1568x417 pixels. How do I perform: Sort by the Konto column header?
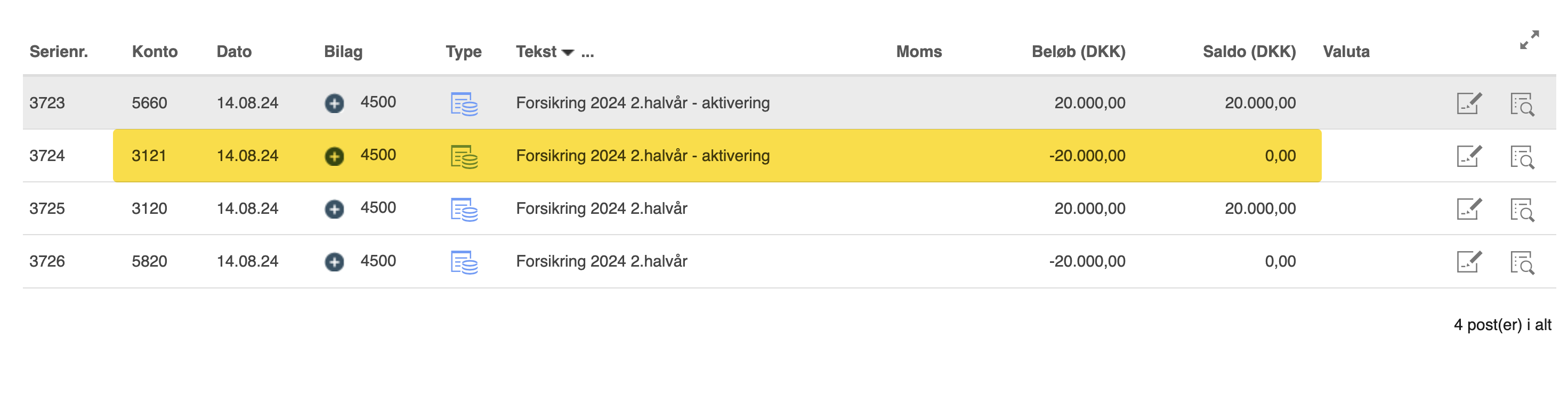click(x=155, y=52)
